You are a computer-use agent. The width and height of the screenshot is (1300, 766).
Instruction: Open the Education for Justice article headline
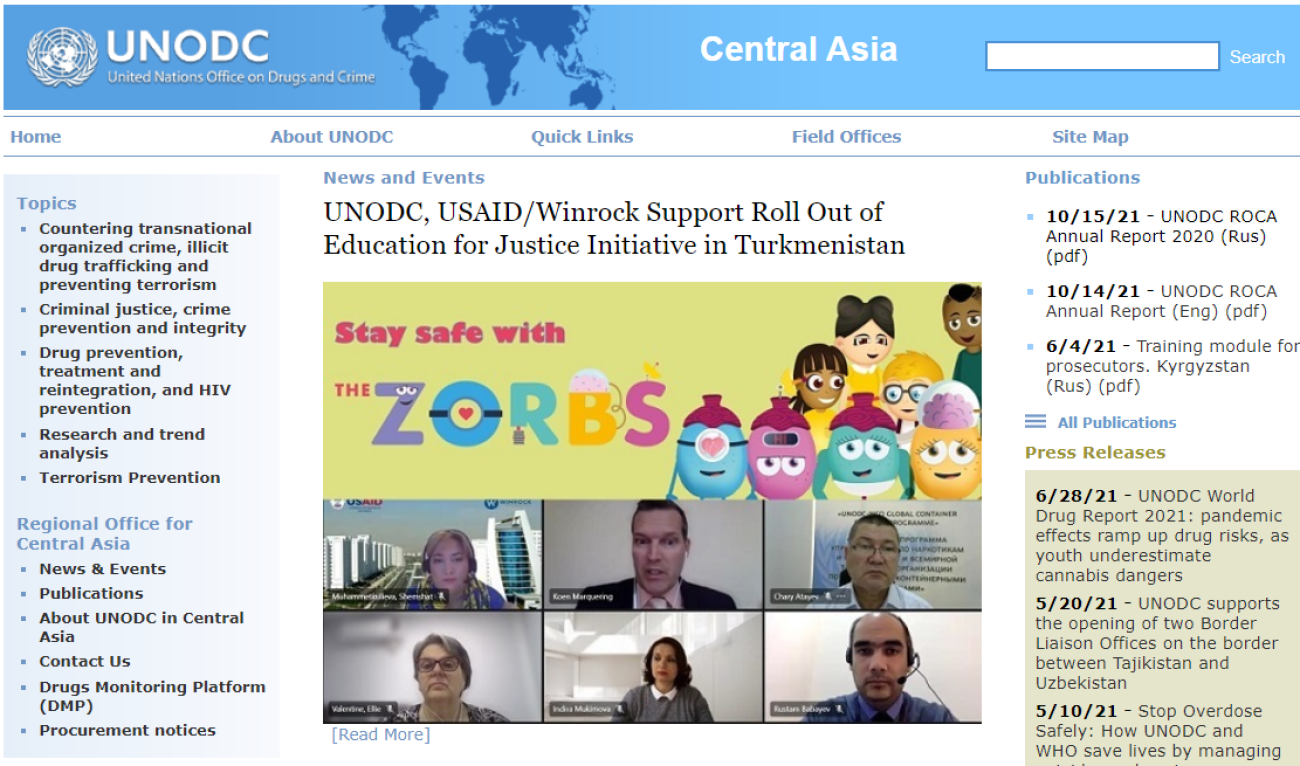pos(614,228)
